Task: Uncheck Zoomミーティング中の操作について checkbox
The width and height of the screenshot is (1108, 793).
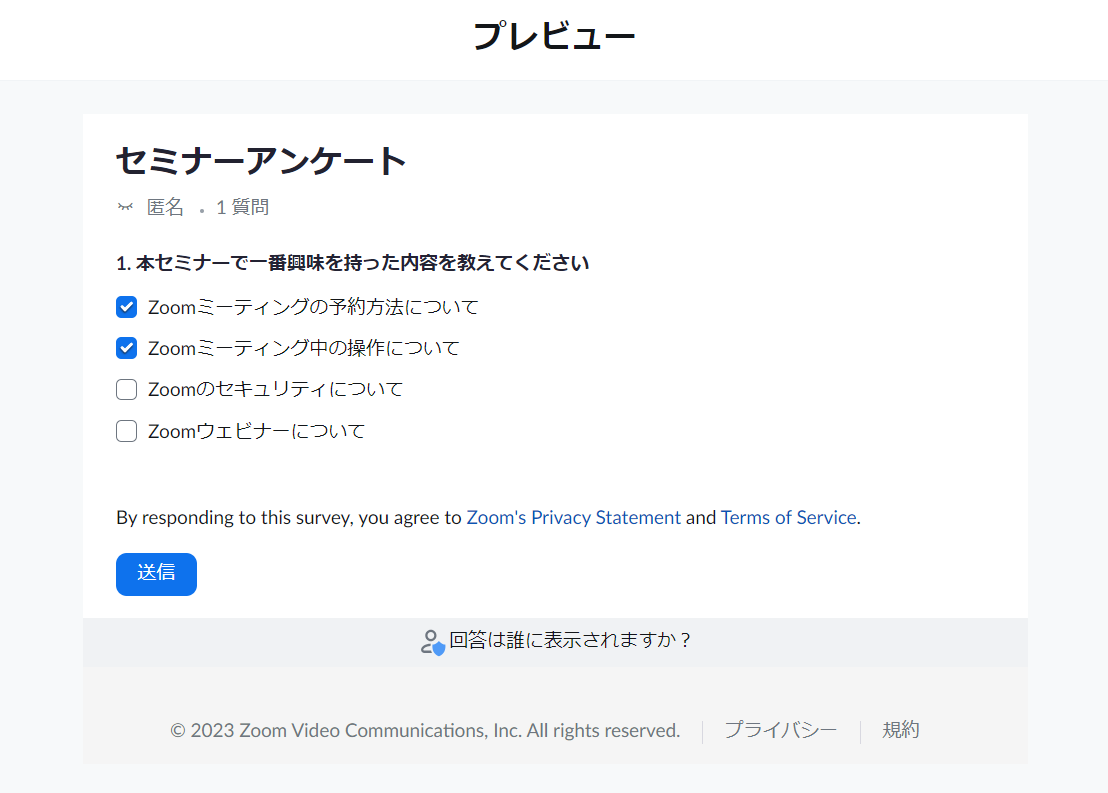Action: [x=126, y=348]
